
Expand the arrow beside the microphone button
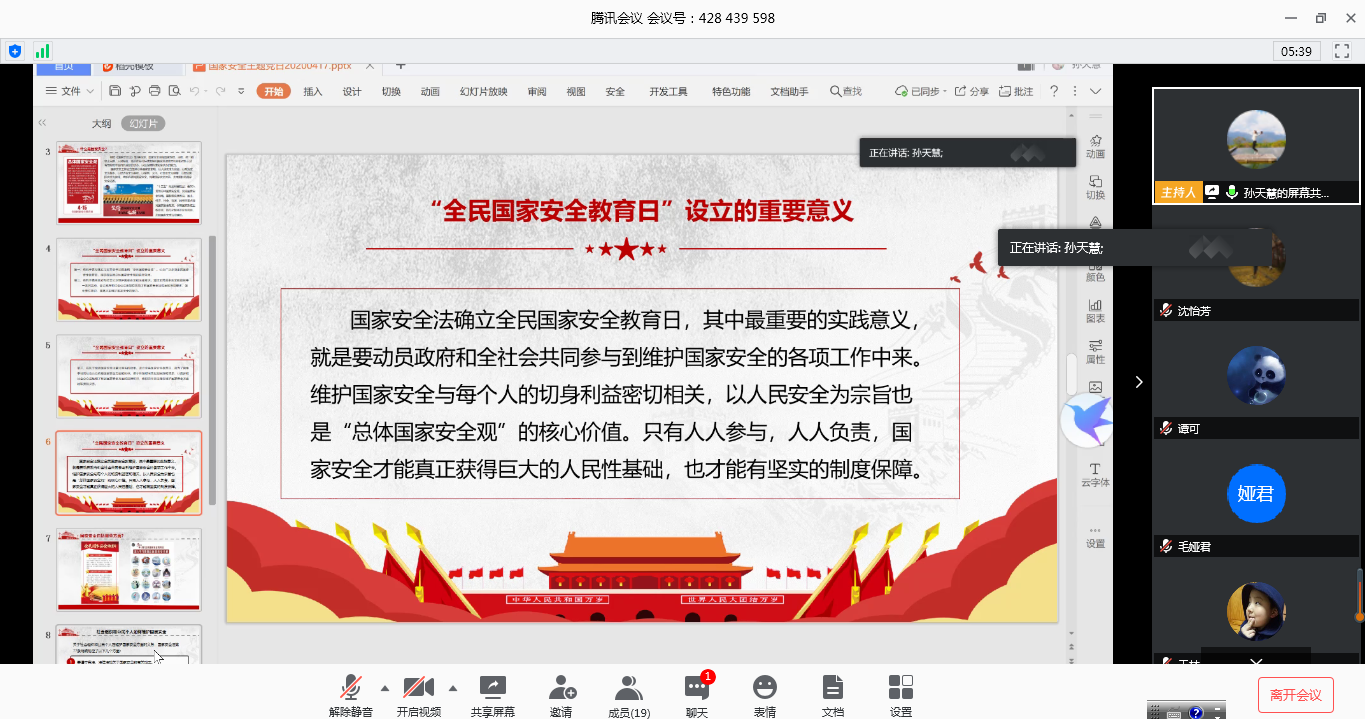click(384, 688)
